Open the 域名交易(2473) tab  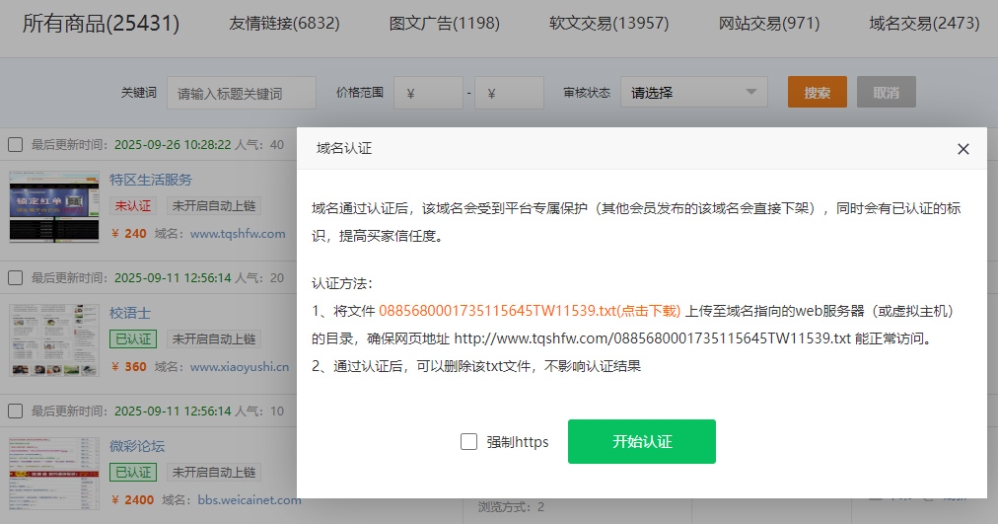click(x=924, y=23)
